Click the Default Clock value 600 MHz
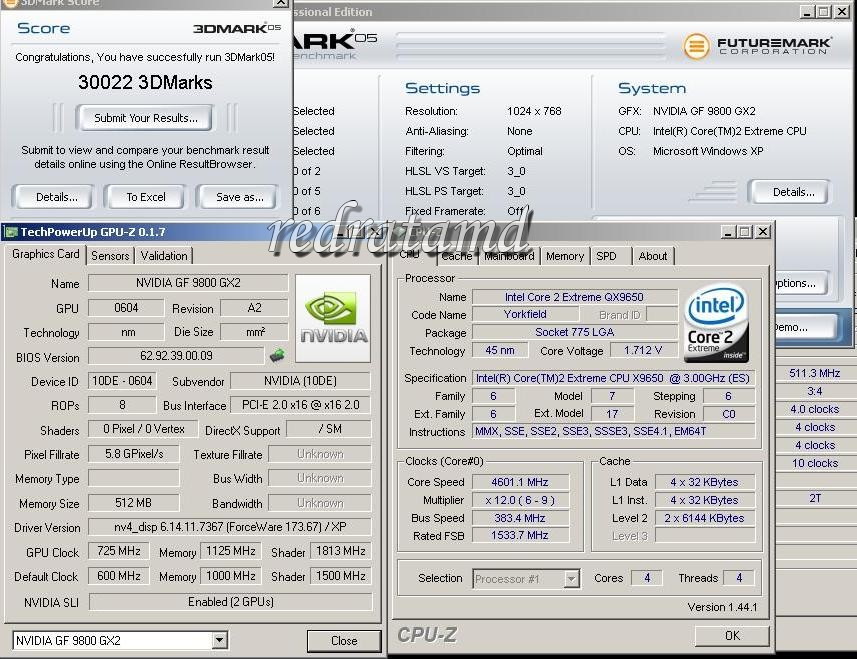The image size is (857, 659). 119,576
